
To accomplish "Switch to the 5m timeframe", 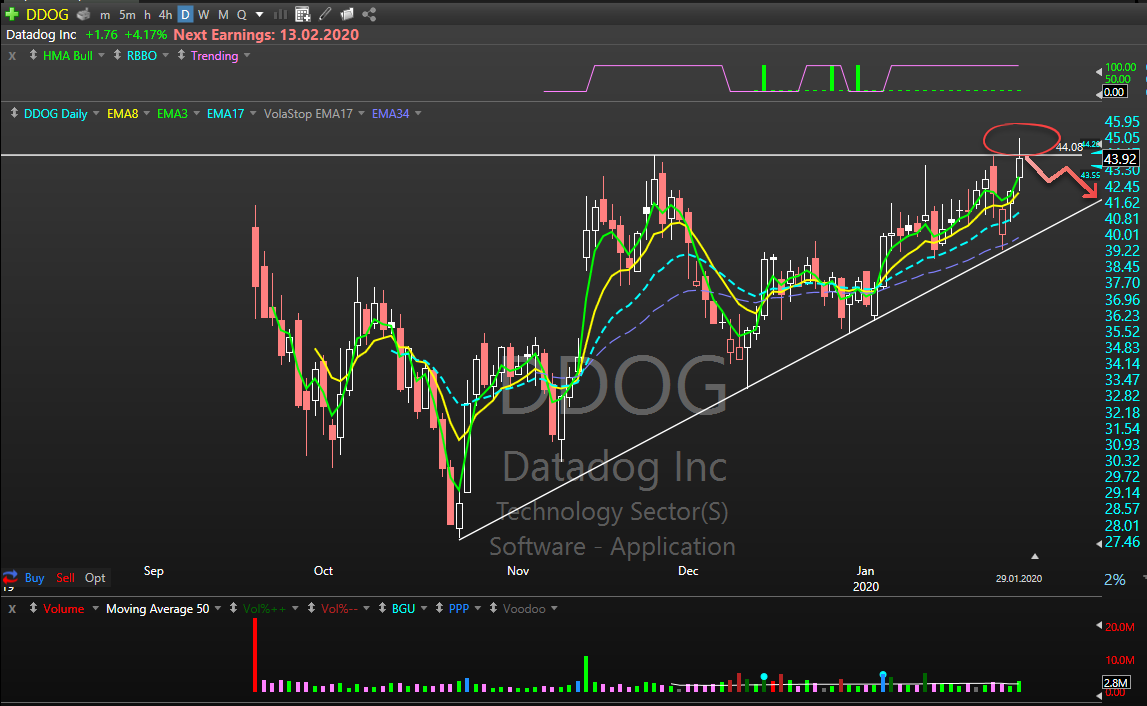I will [x=127, y=15].
